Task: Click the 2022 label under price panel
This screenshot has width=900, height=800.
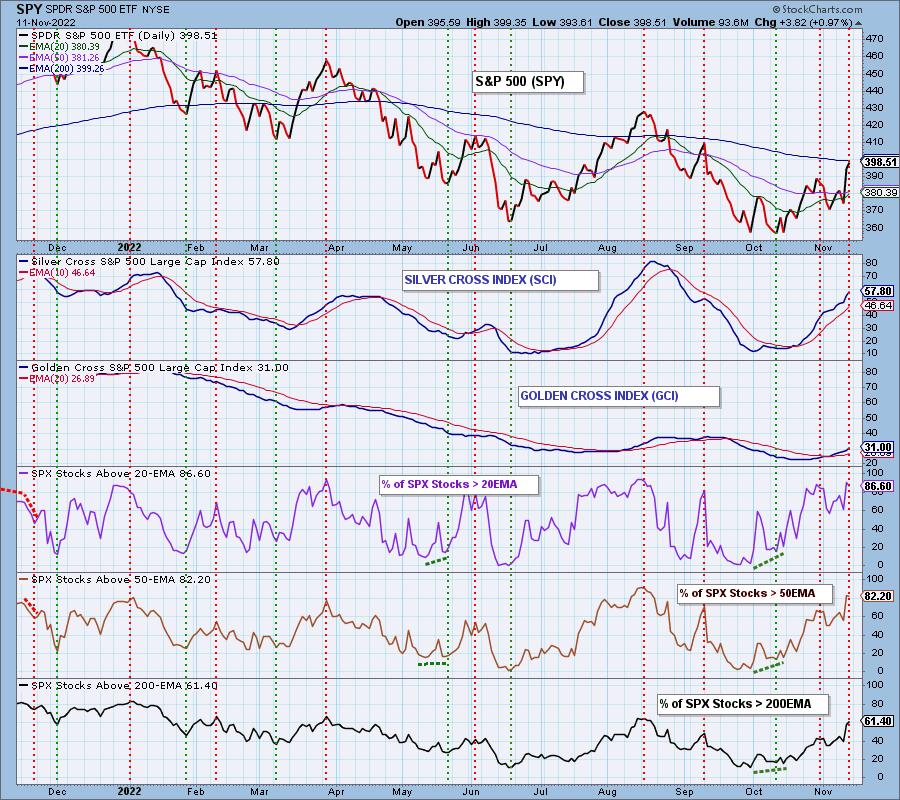Action: tap(130, 248)
